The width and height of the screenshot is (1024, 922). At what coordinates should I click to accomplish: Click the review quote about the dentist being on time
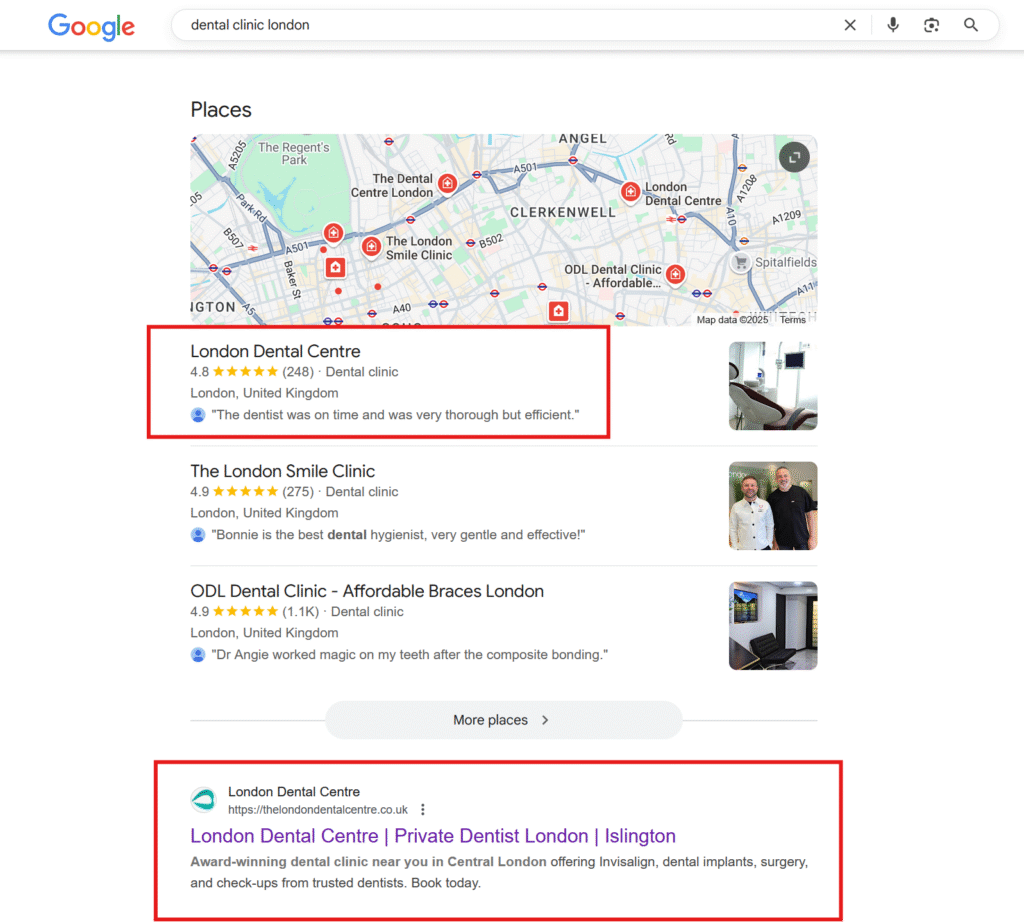tap(395, 415)
